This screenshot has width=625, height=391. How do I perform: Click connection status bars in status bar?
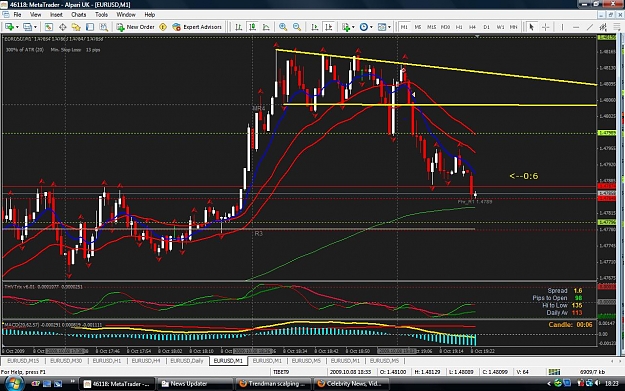[554, 372]
